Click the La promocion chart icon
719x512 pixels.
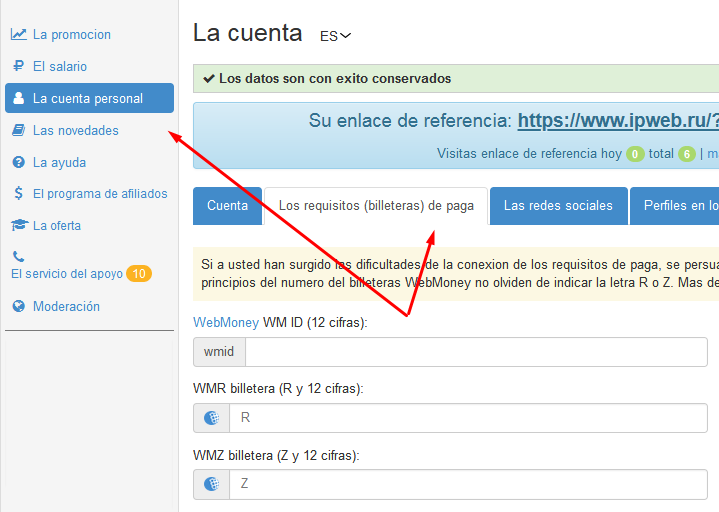tap(18, 34)
